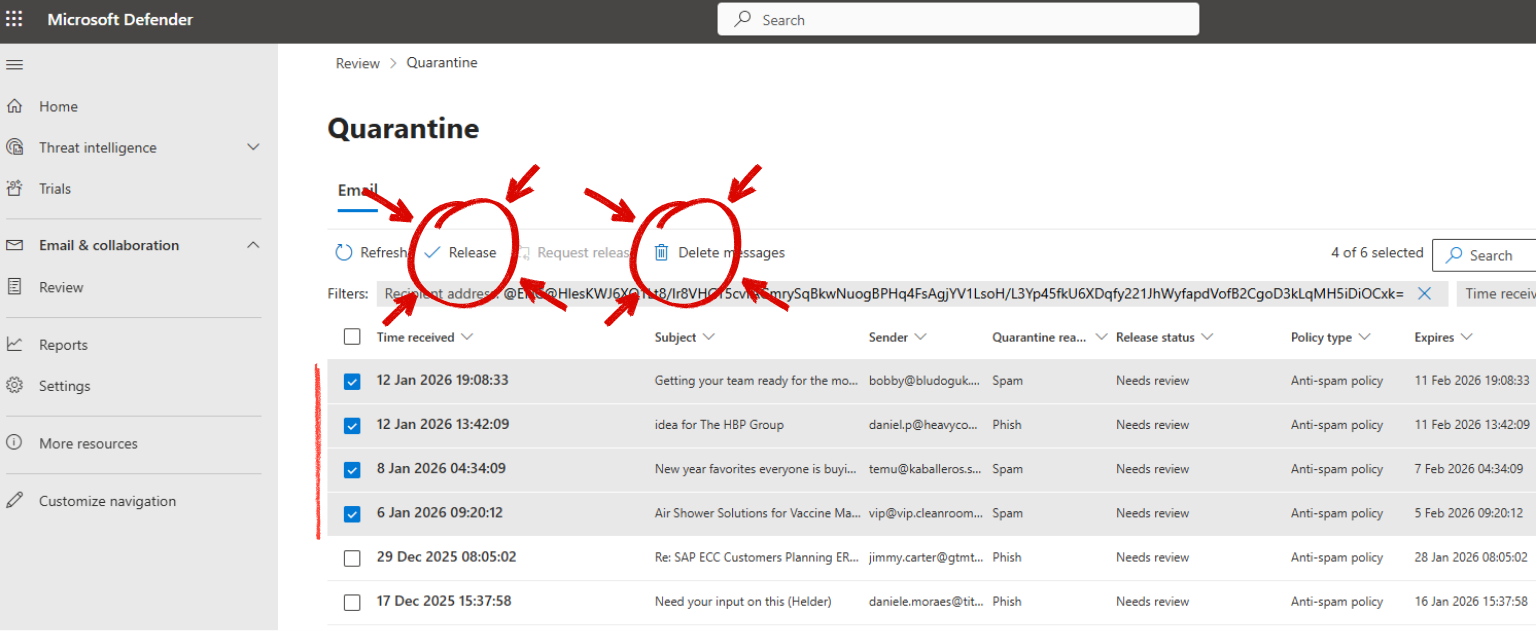Collapse the navigation pane with the hamburger icon
This screenshot has height=637, width=1536.
(14, 64)
